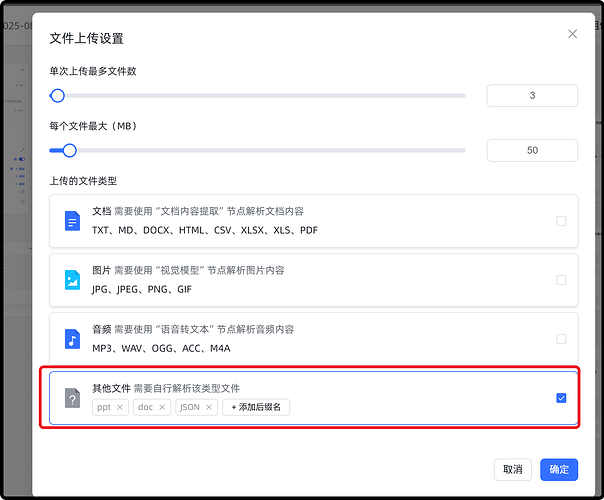Click the audio music note icon
Viewport: 604px width, 500px height.
point(72,339)
